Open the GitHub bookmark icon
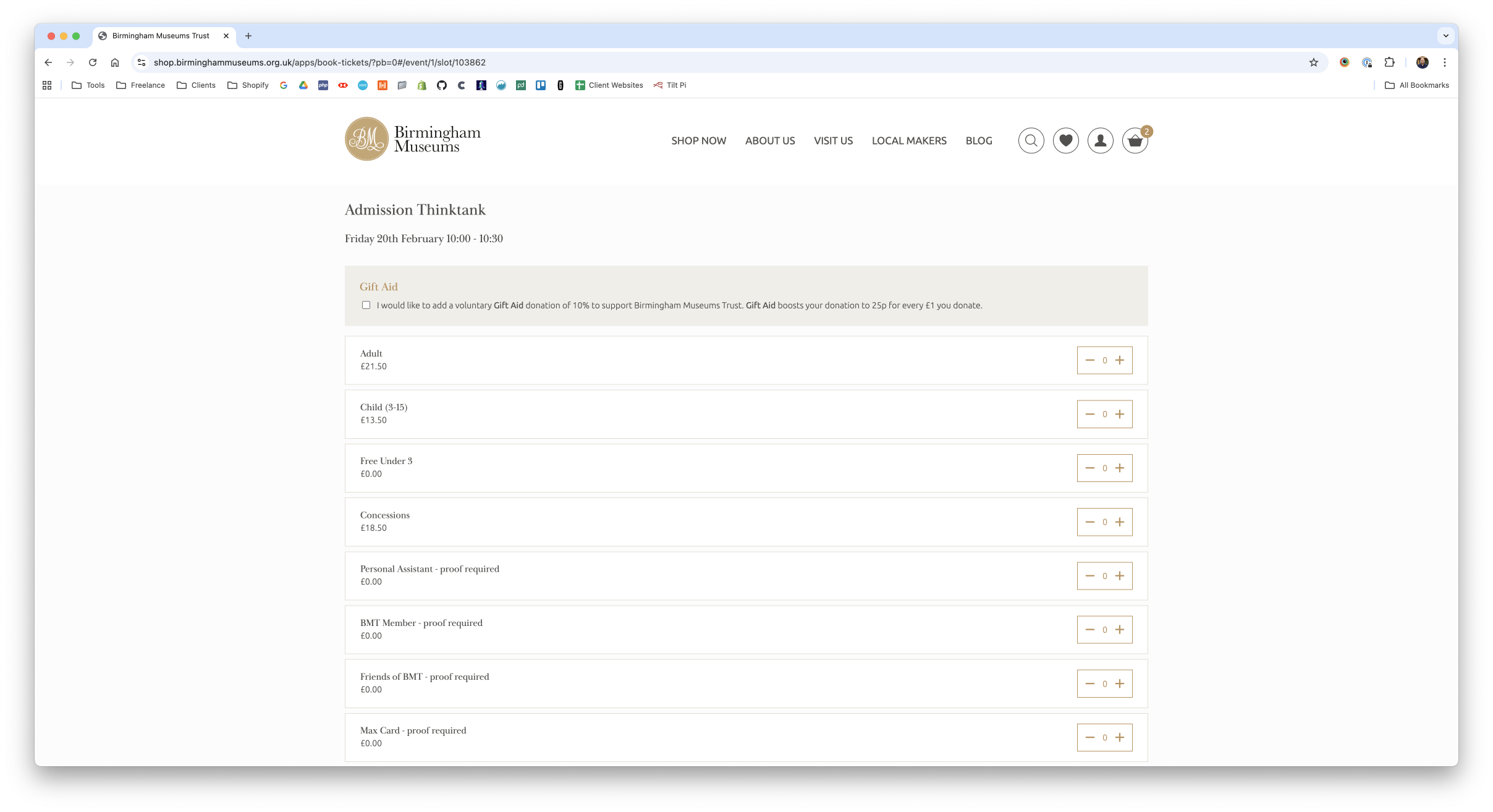Image resolution: width=1493 pixels, height=812 pixels. [441, 85]
